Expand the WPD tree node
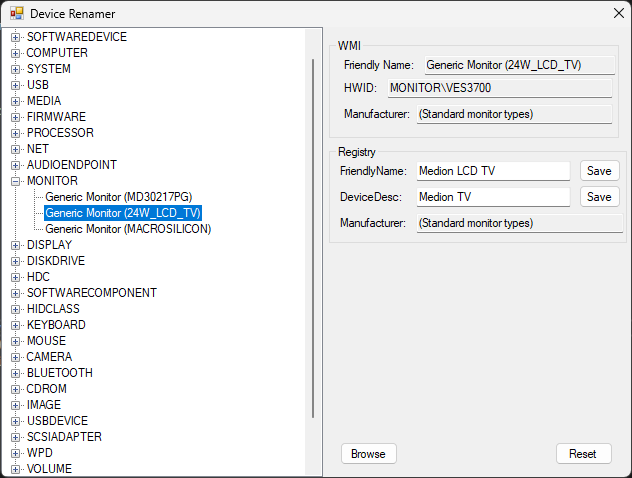632x478 pixels. pyautogui.click(x=15, y=453)
